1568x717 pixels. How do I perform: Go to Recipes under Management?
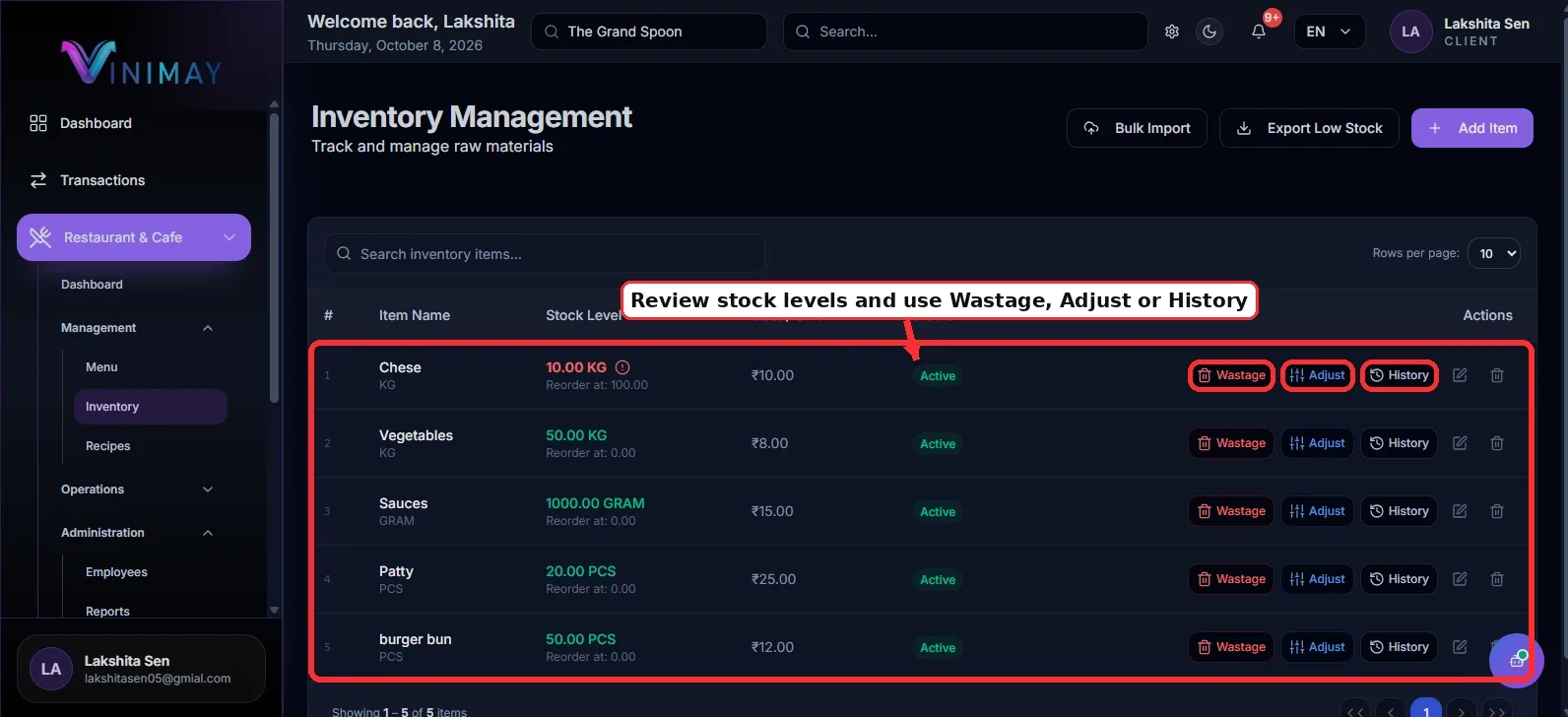coord(108,446)
